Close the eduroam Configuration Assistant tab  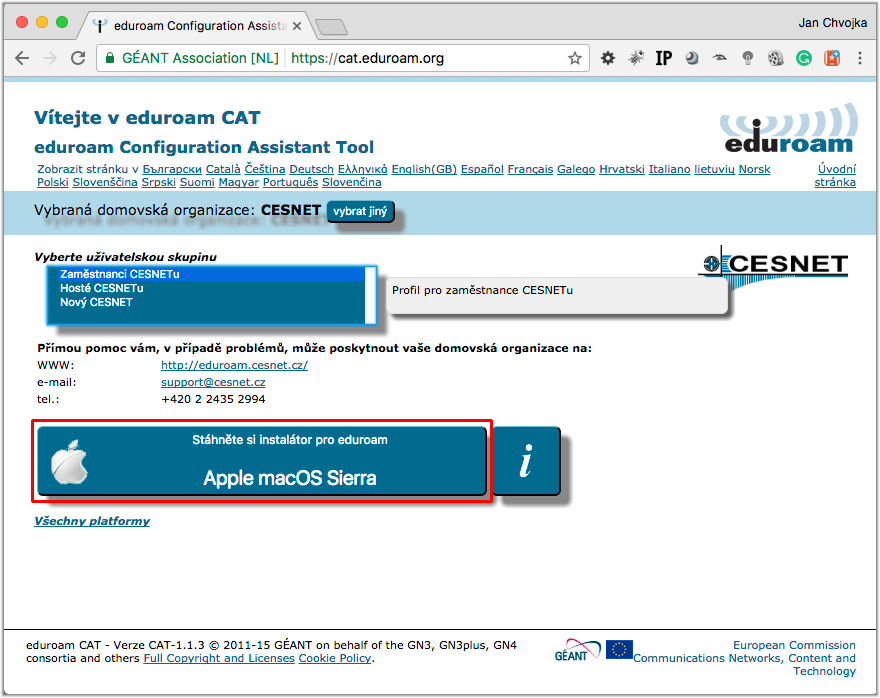point(297,26)
